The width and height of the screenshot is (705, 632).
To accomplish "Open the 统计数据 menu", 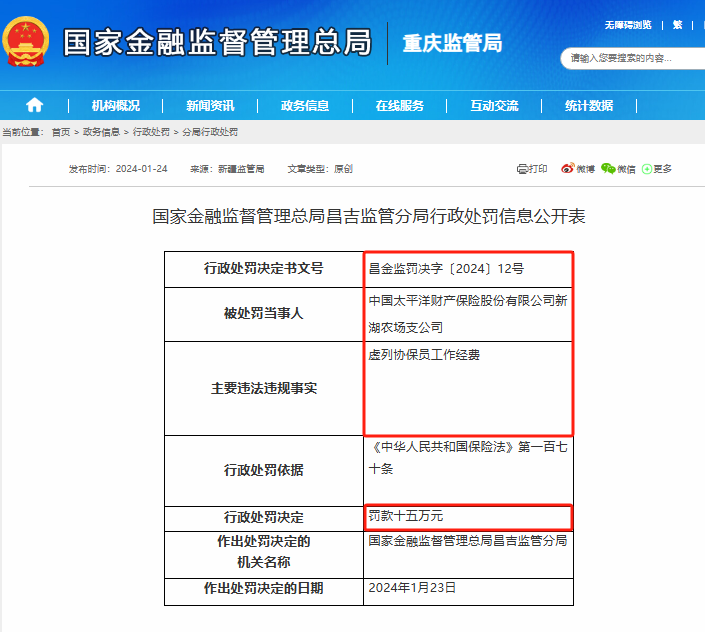I will tap(588, 106).
